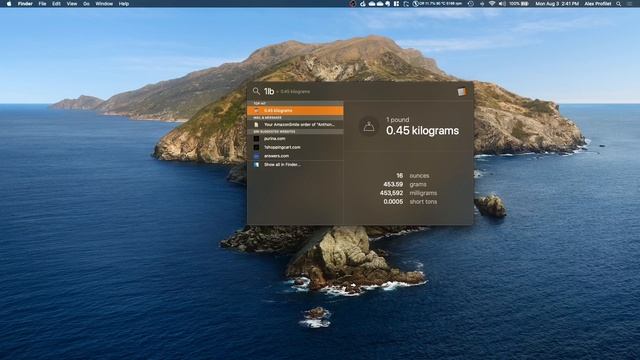Open the Help menu
This screenshot has width=640, height=360.
[124, 4]
